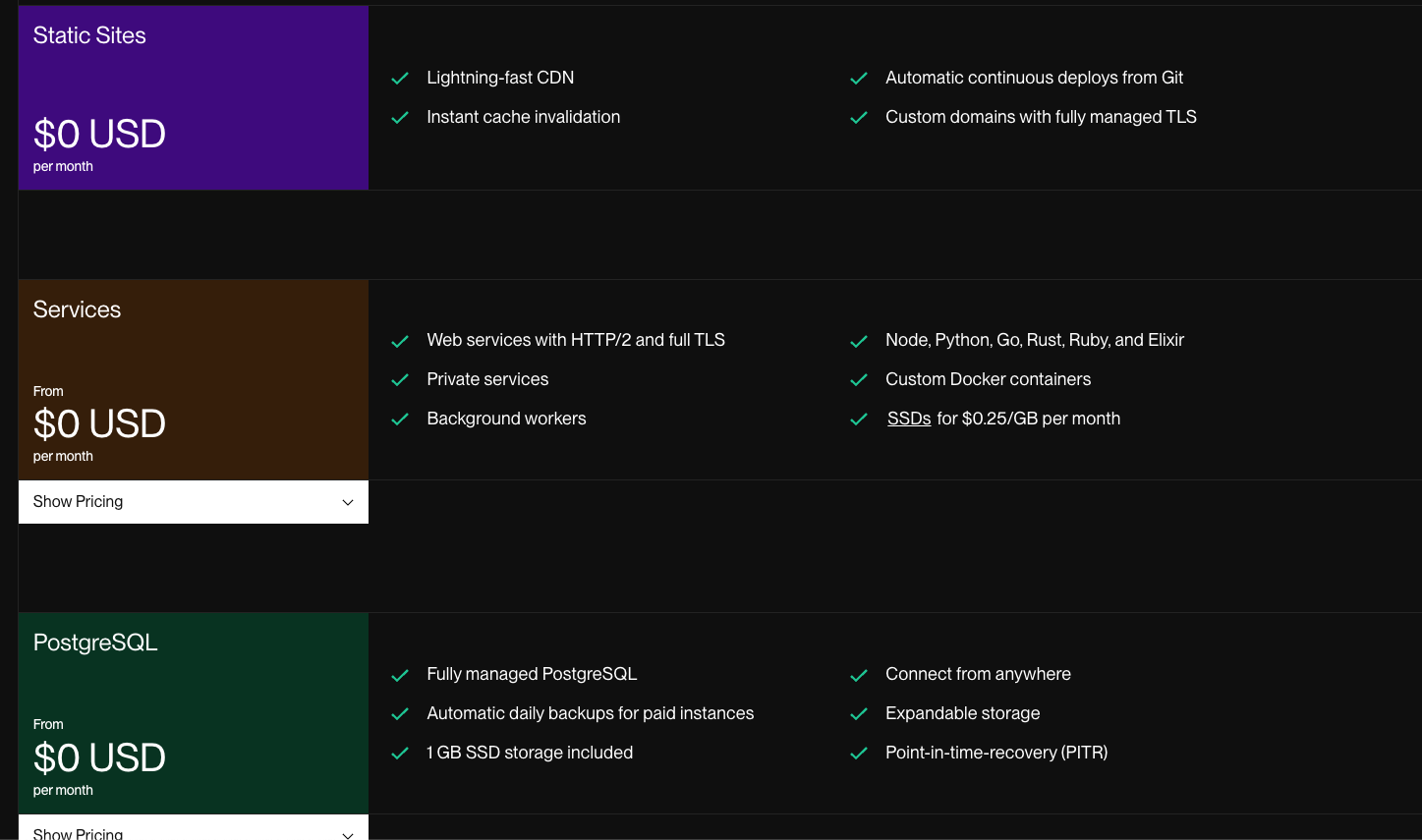Viewport: 1422px width, 840px height.
Task: Click the checkmark beside Automatic continuous deploys
Action: (x=859, y=79)
